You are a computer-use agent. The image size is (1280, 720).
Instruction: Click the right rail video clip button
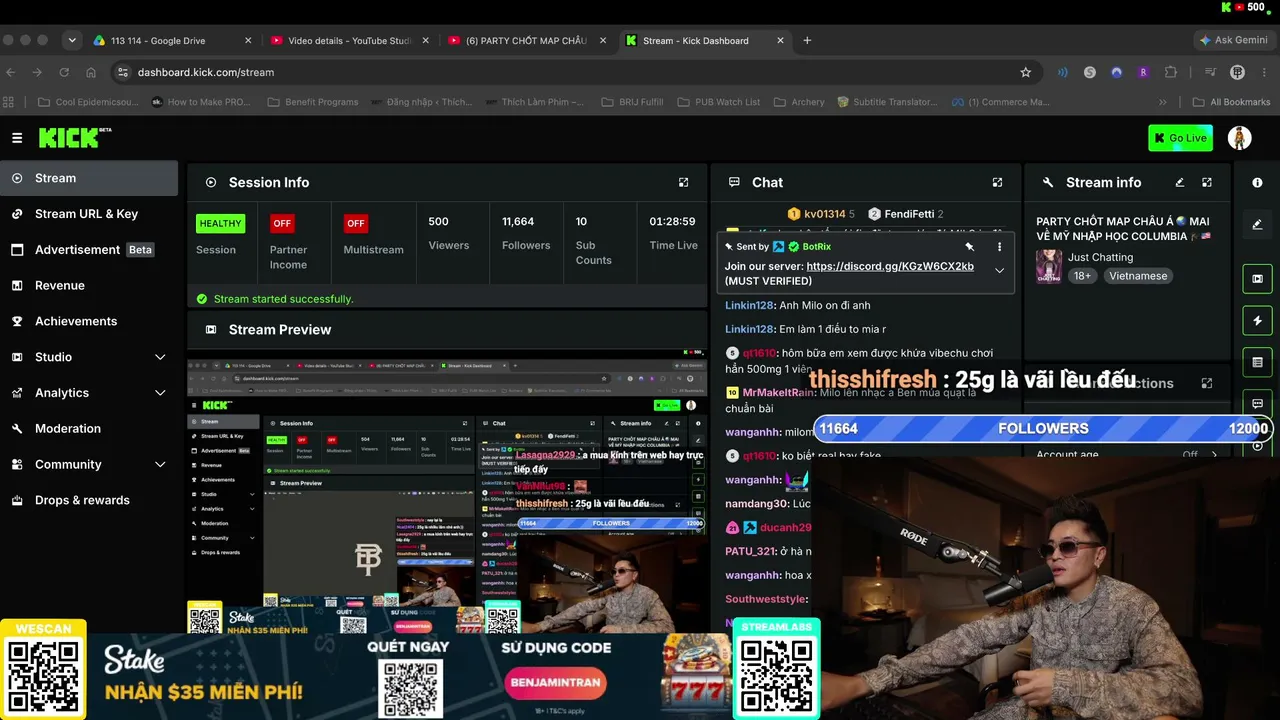click(x=1257, y=278)
